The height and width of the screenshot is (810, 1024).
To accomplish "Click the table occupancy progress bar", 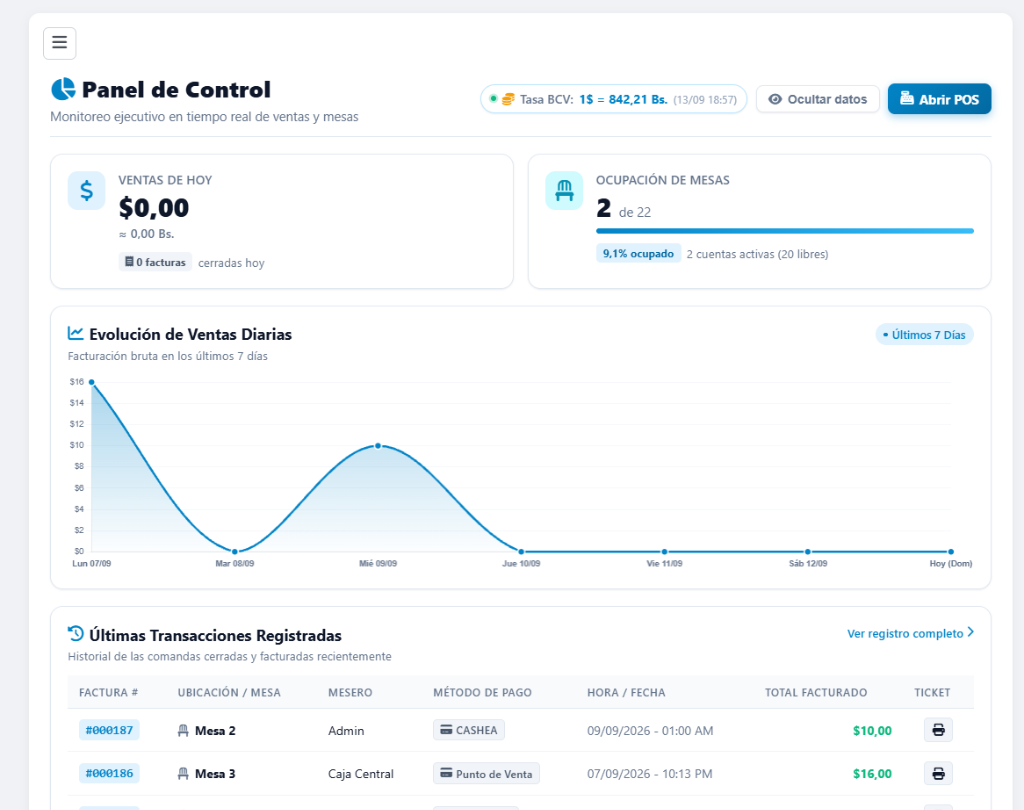I will [x=785, y=231].
